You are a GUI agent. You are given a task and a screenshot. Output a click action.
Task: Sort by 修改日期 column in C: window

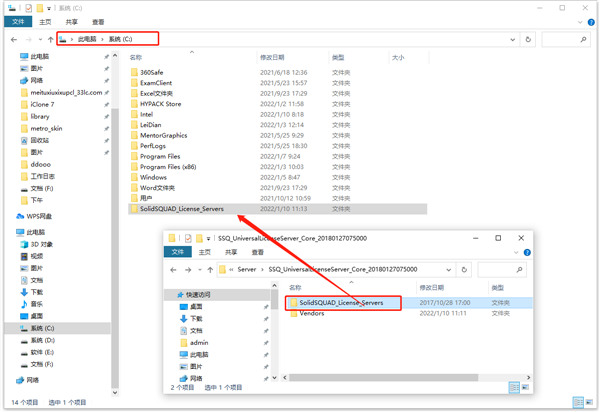[272, 57]
